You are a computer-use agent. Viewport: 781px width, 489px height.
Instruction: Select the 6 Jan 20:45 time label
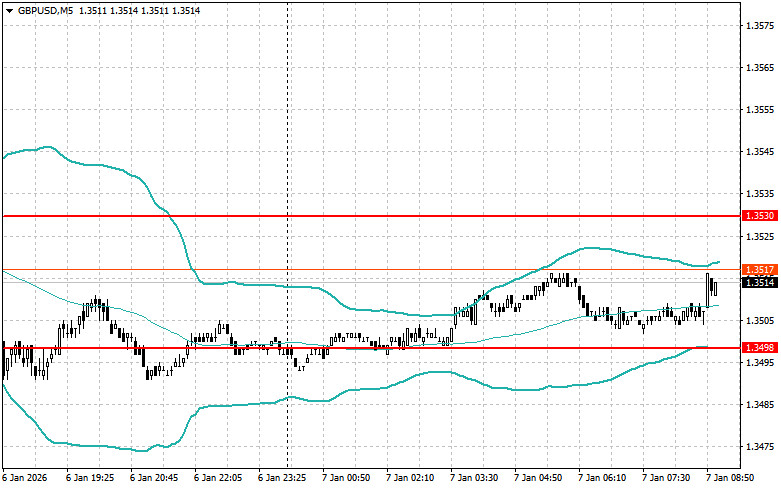(x=154, y=478)
